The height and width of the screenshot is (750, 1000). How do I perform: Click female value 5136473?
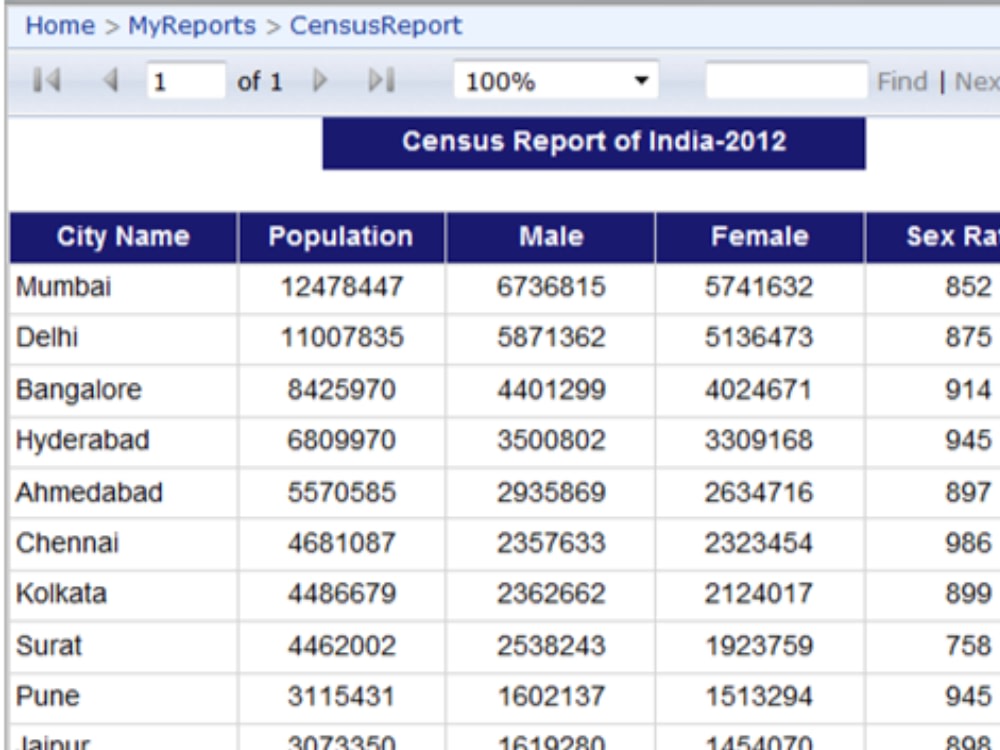(x=759, y=338)
